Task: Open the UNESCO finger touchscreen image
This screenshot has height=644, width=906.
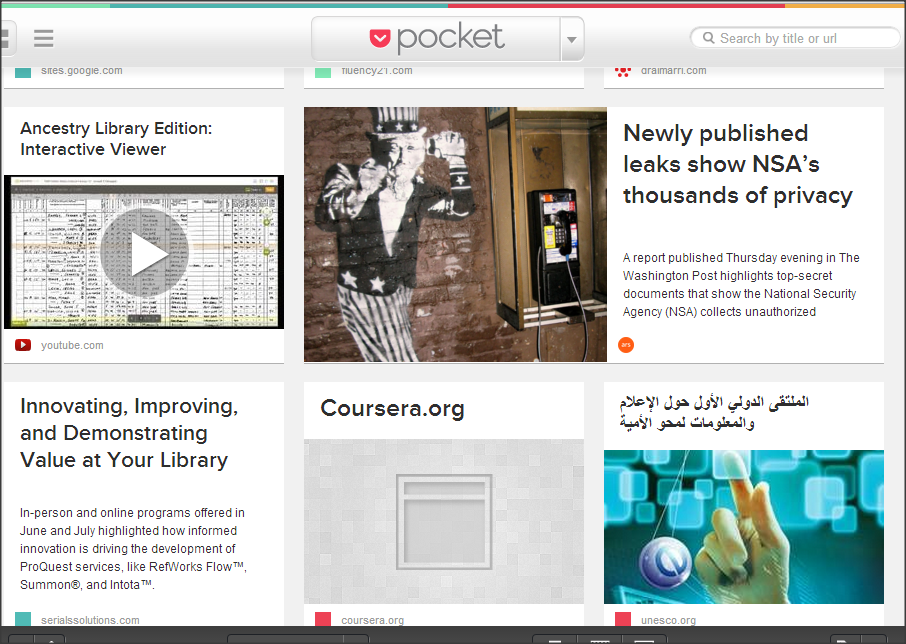Action: click(x=744, y=527)
